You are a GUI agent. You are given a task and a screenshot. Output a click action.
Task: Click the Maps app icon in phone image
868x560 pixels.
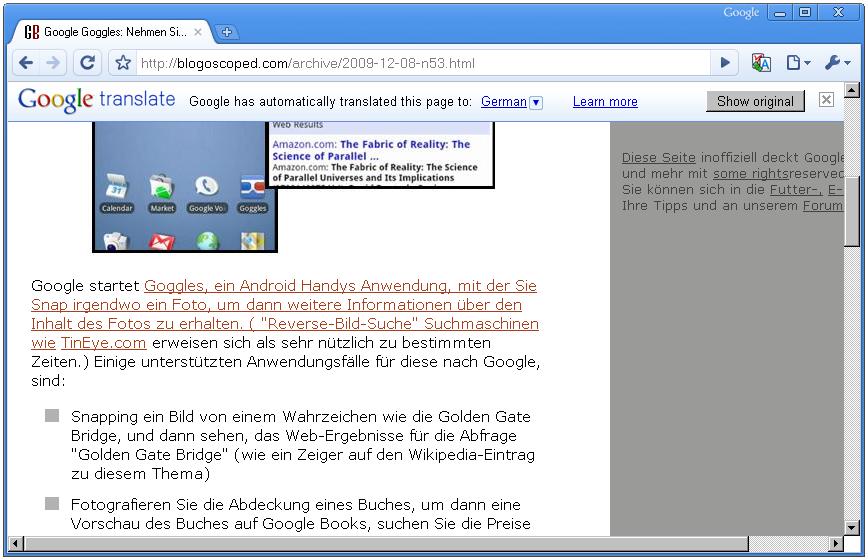point(252,242)
